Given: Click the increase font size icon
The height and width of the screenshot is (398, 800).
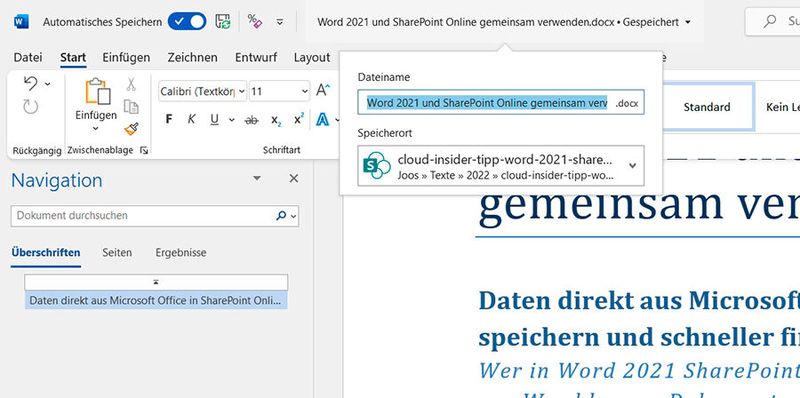Looking at the screenshot, I should 322,90.
